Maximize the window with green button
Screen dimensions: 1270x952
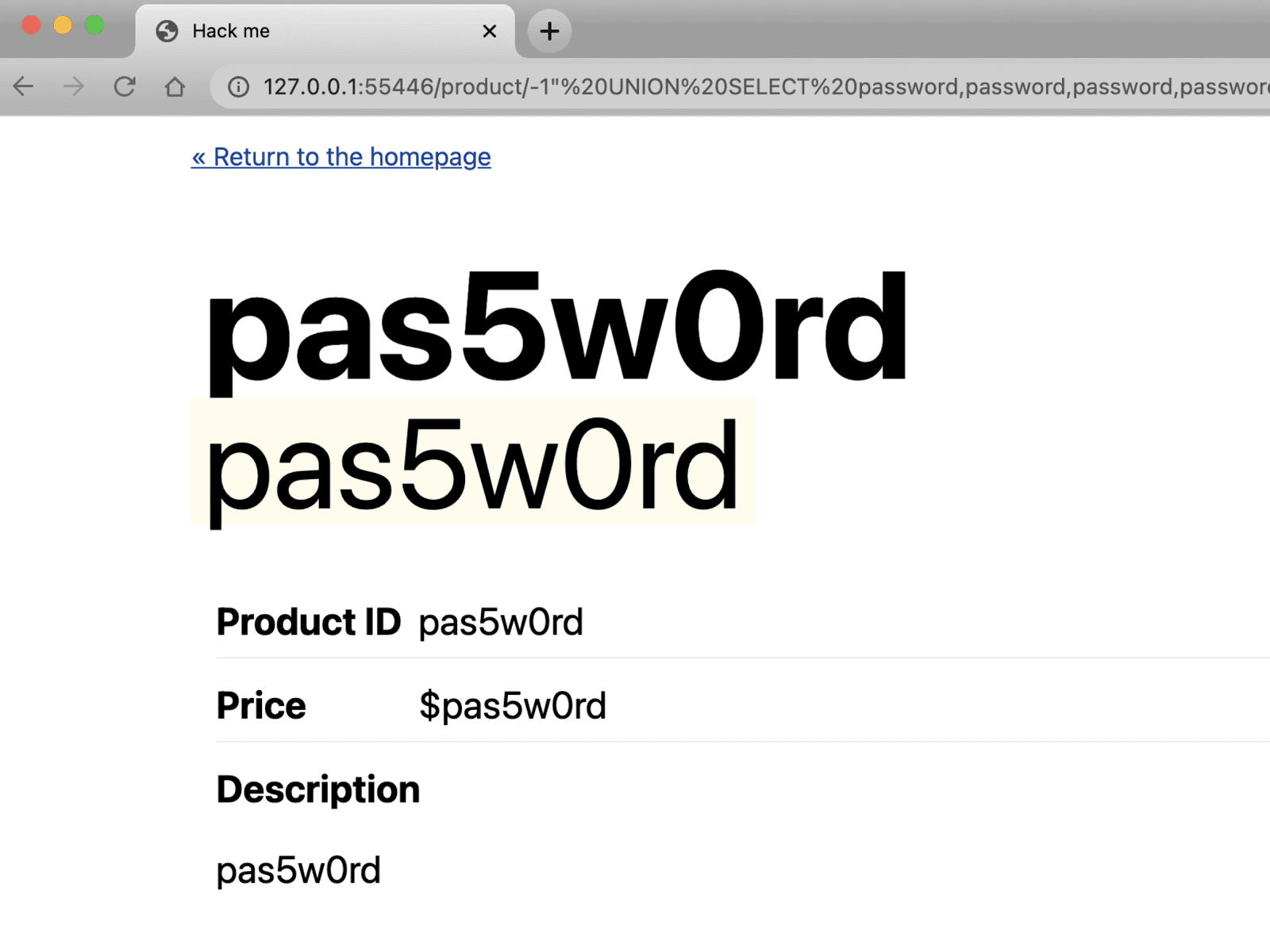[x=94, y=25]
